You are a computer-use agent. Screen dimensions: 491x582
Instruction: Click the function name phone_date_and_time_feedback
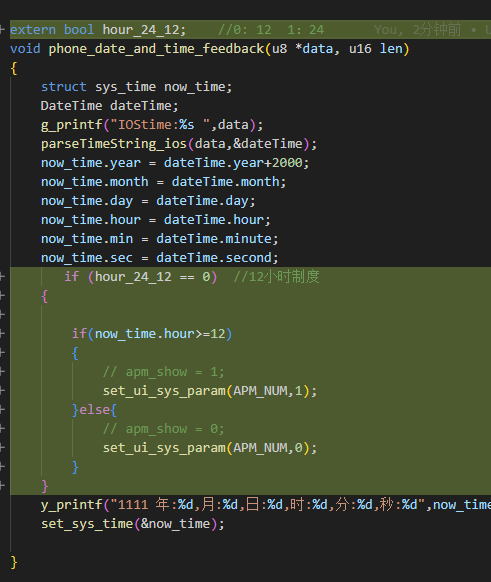(156, 49)
